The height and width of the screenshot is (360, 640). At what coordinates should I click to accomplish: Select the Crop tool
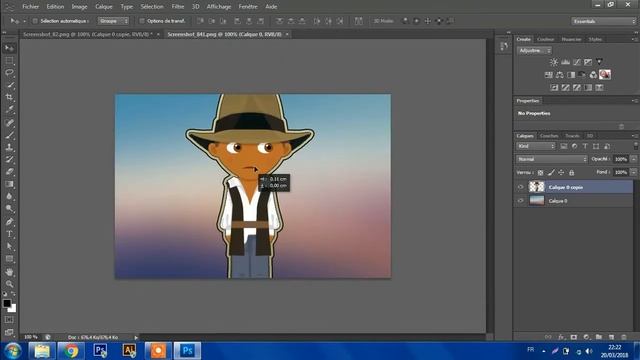9,97
